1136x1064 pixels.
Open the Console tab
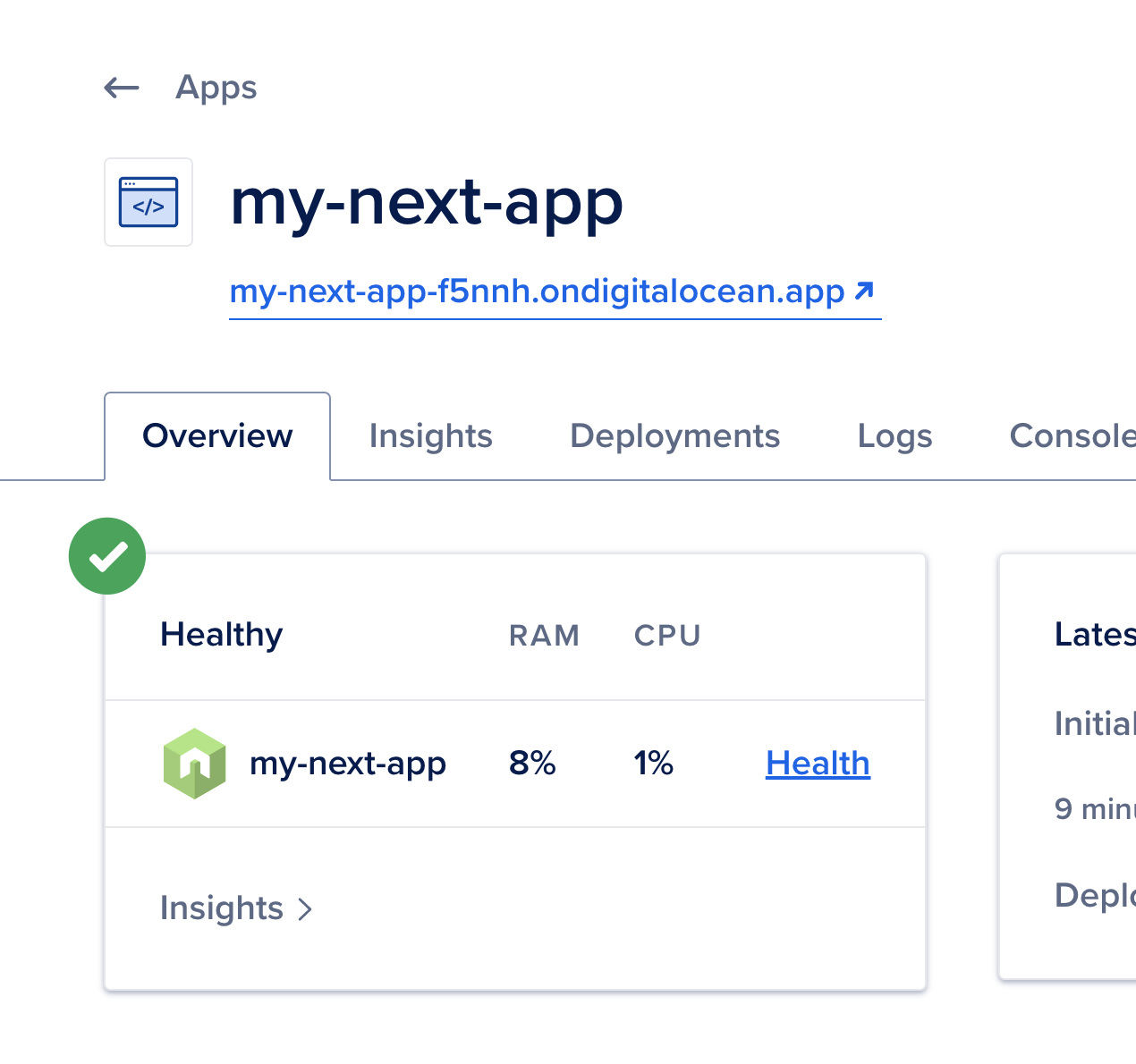pos(1072,436)
